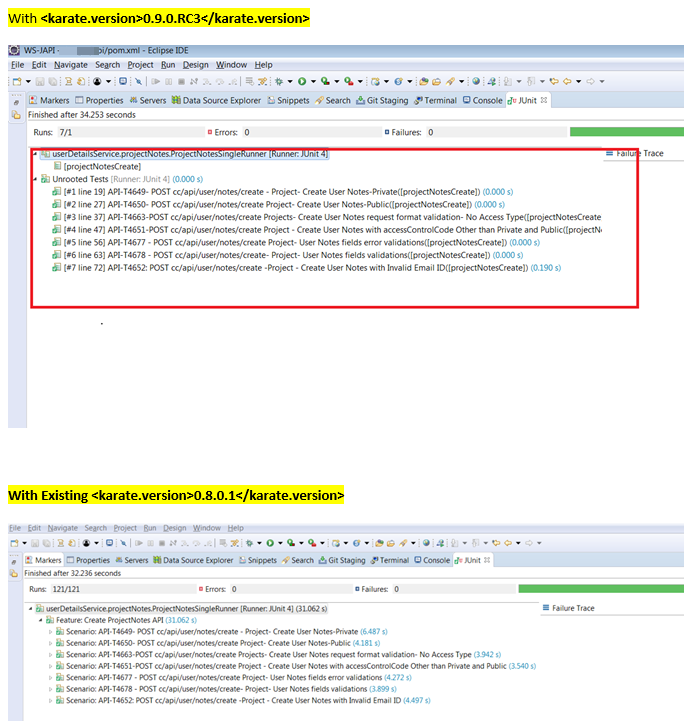Click the Failure Trace header in the 0.8.0.1 window
This screenshot has width=684, height=721.
569,608
